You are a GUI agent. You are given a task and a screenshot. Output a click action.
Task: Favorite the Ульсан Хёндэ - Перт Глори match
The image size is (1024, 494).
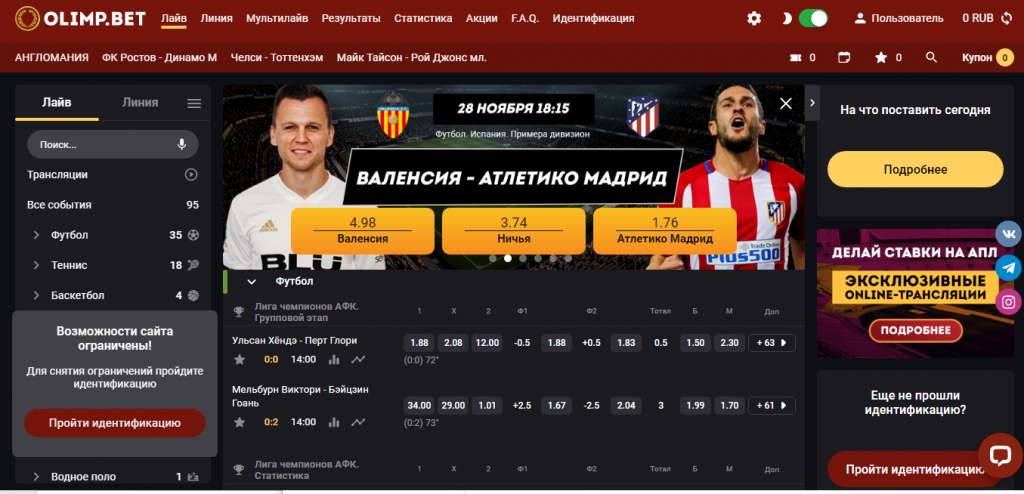click(240, 359)
